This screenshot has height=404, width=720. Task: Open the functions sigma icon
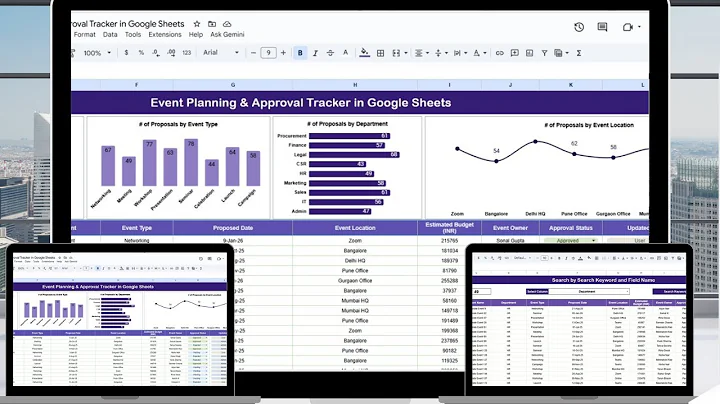click(x=579, y=53)
